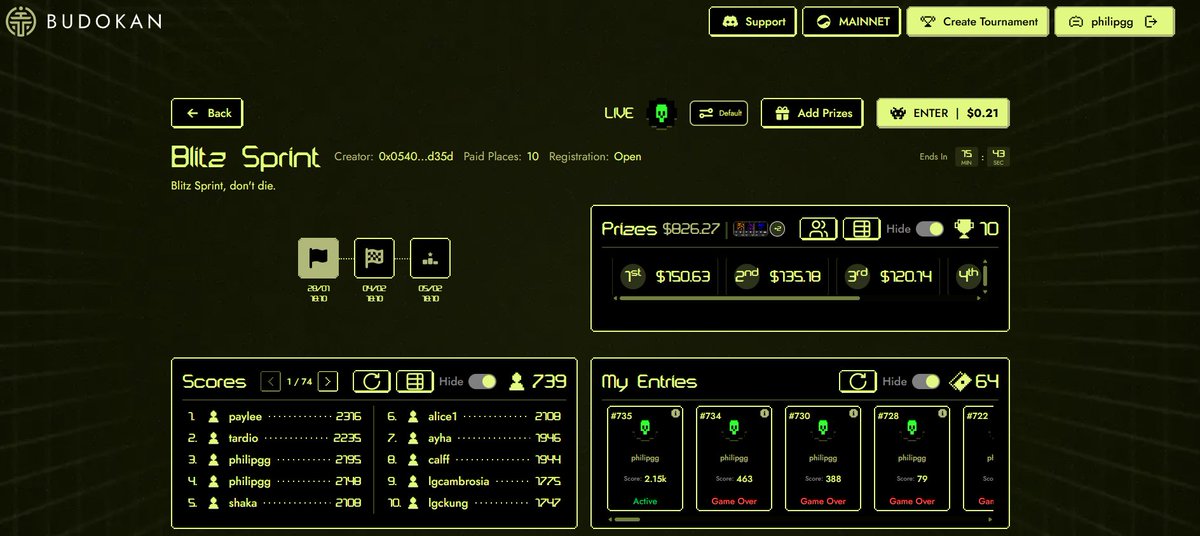Click the trophy icon in Prizes panel
Viewport: 1200px width, 536px height.
[963, 229]
